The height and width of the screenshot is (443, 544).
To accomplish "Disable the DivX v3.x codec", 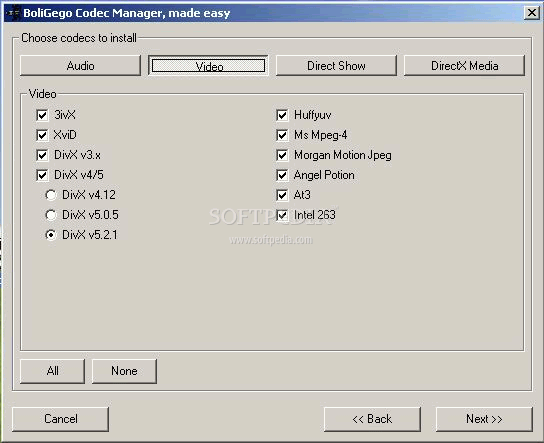I will pos(42,155).
